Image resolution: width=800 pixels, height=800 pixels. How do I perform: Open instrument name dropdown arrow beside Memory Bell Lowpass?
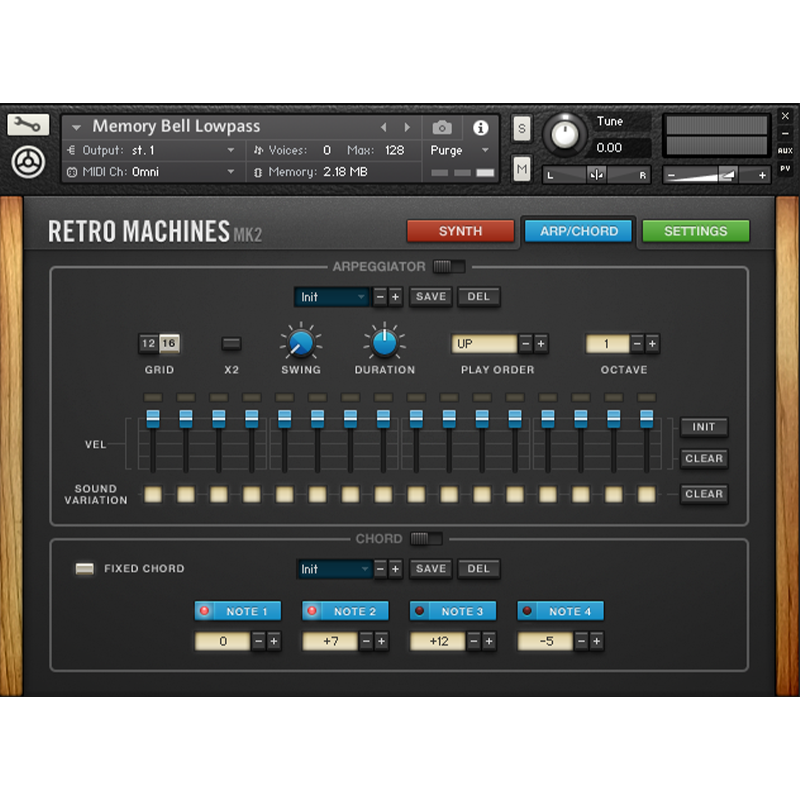(76, 127)
